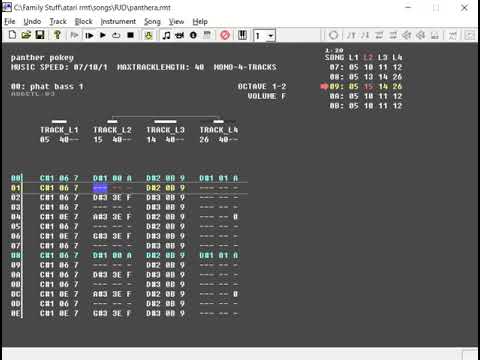The width and height of the screenshot is (480, 360).
Task: Click the TRACK L4 header
Action: [219, 130]
